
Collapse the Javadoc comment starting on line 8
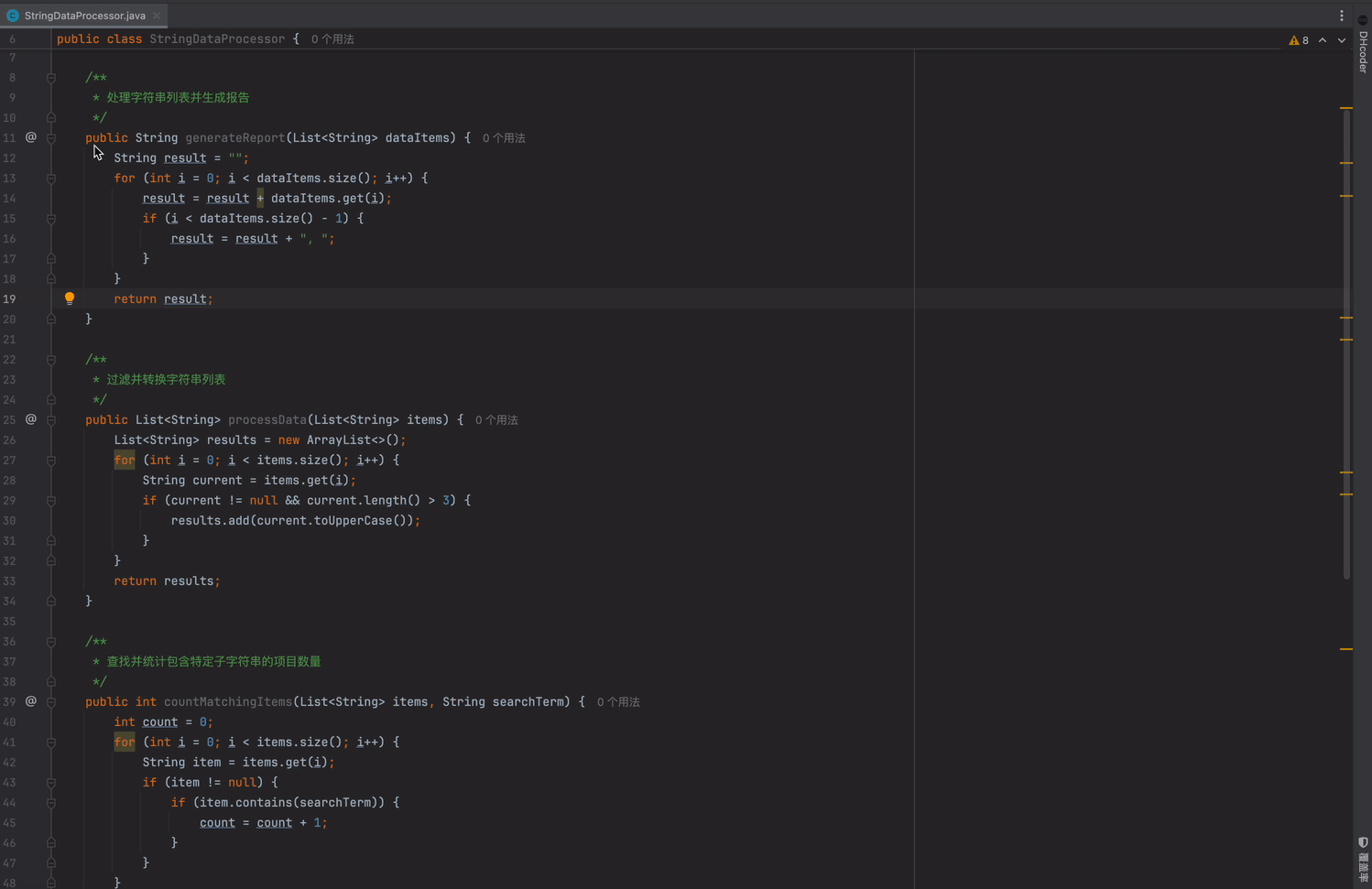[51, 78]
